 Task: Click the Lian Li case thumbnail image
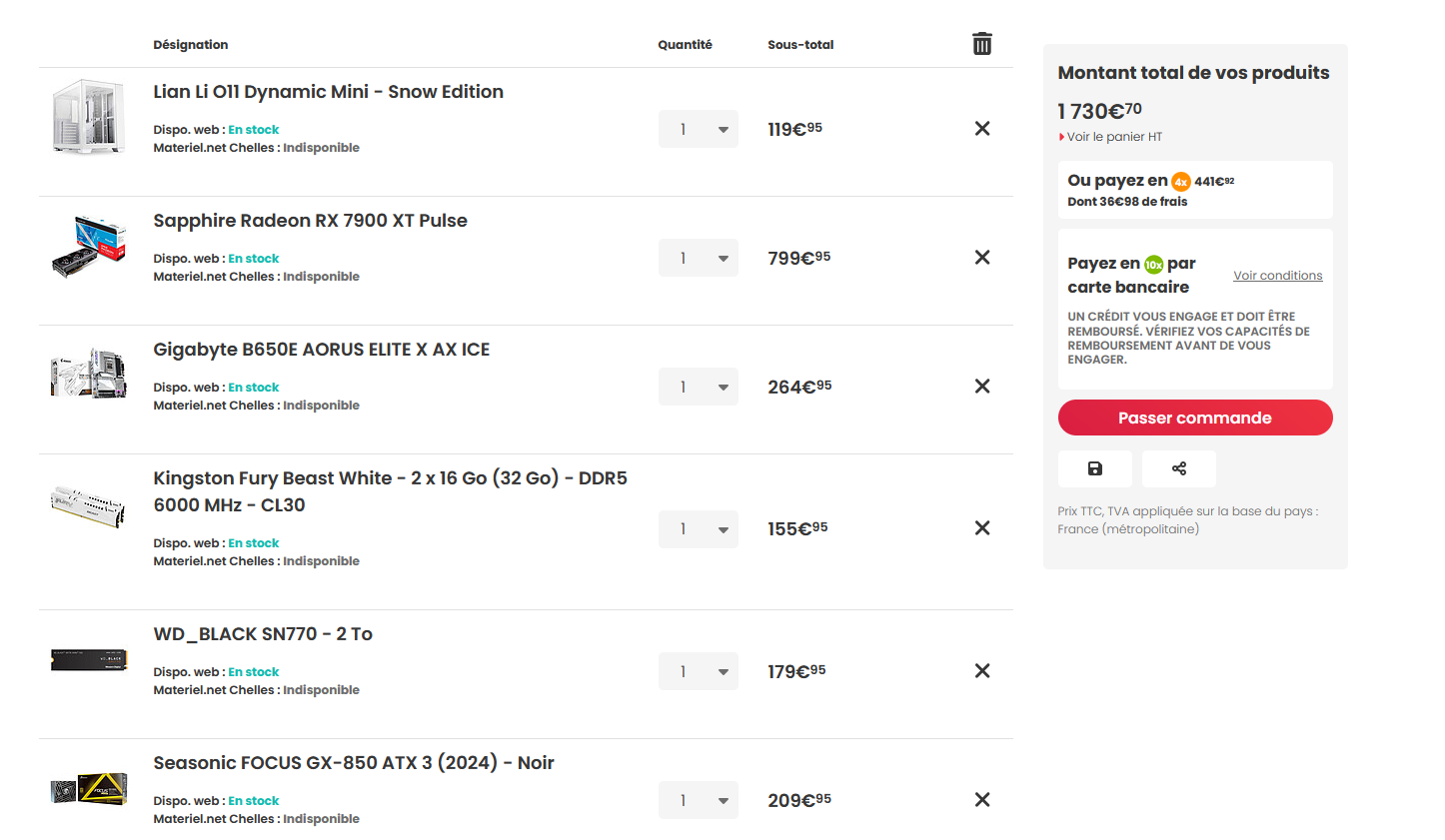click(88, 117)
